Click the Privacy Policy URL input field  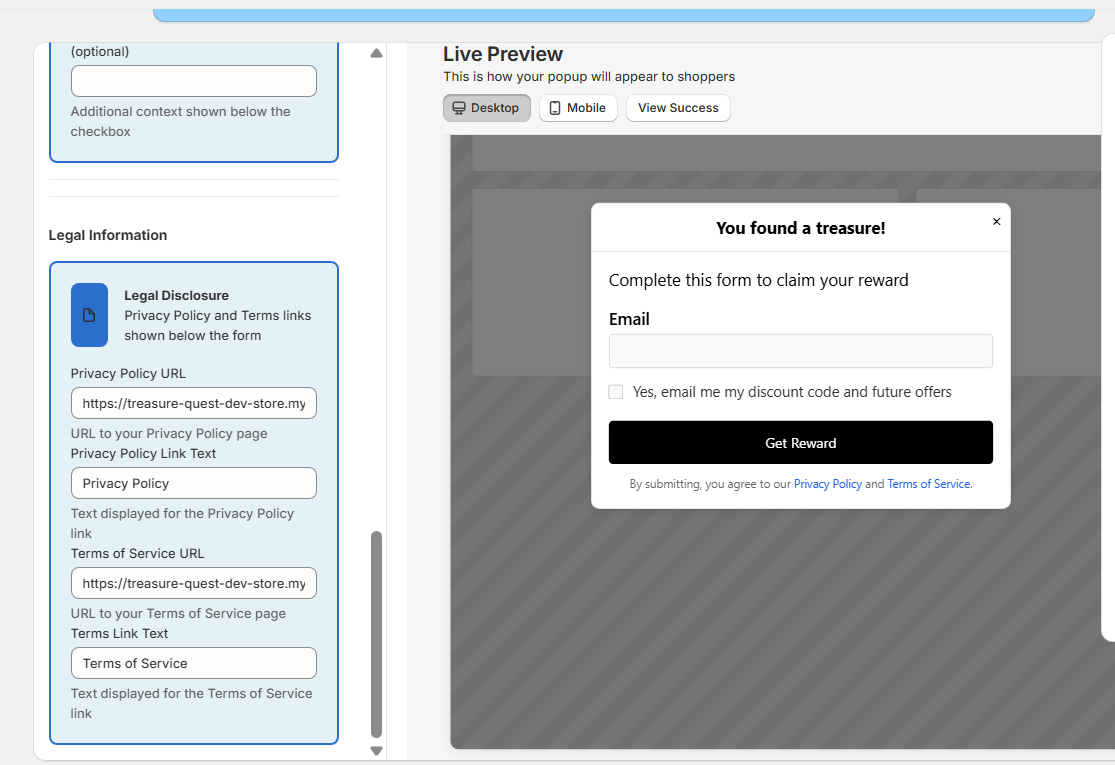193,403
